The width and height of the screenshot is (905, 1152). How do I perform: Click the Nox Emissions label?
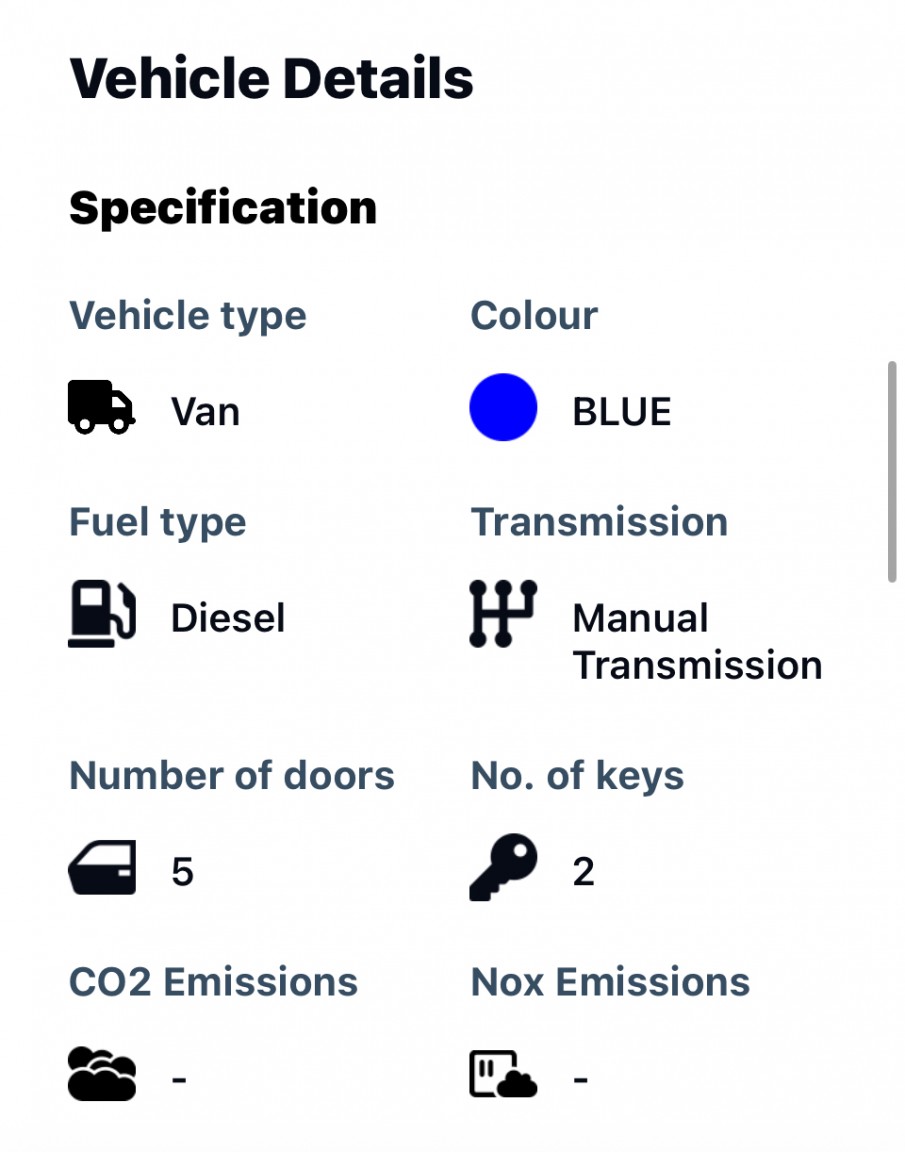[x=609, y=981]
